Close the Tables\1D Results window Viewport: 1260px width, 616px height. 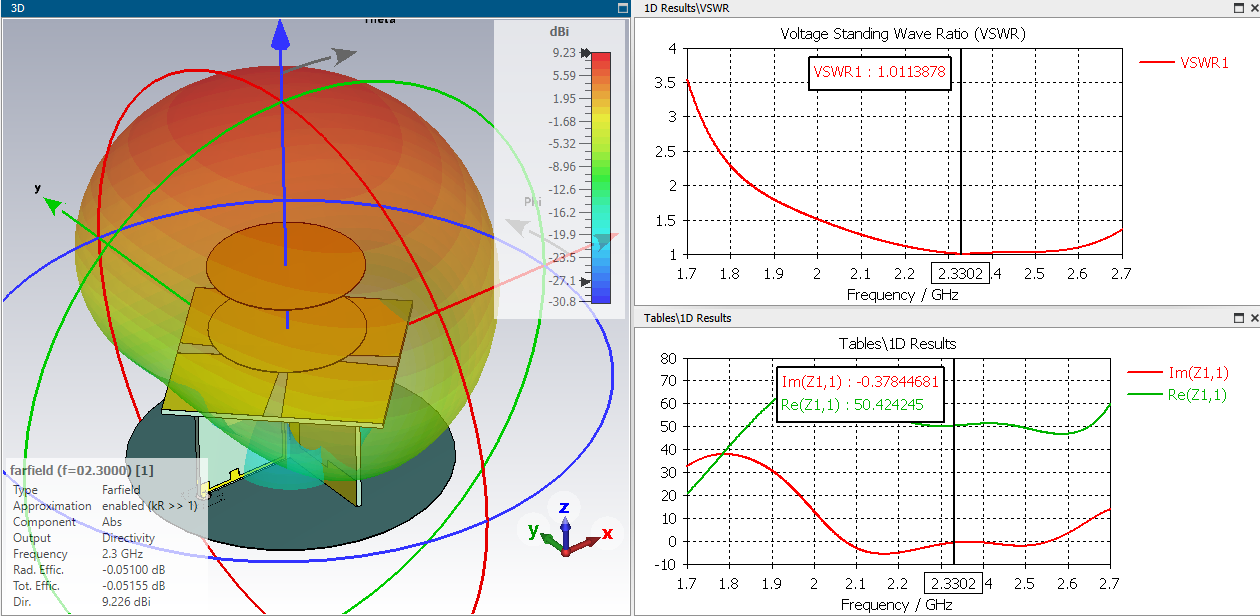coord(1253,318)
